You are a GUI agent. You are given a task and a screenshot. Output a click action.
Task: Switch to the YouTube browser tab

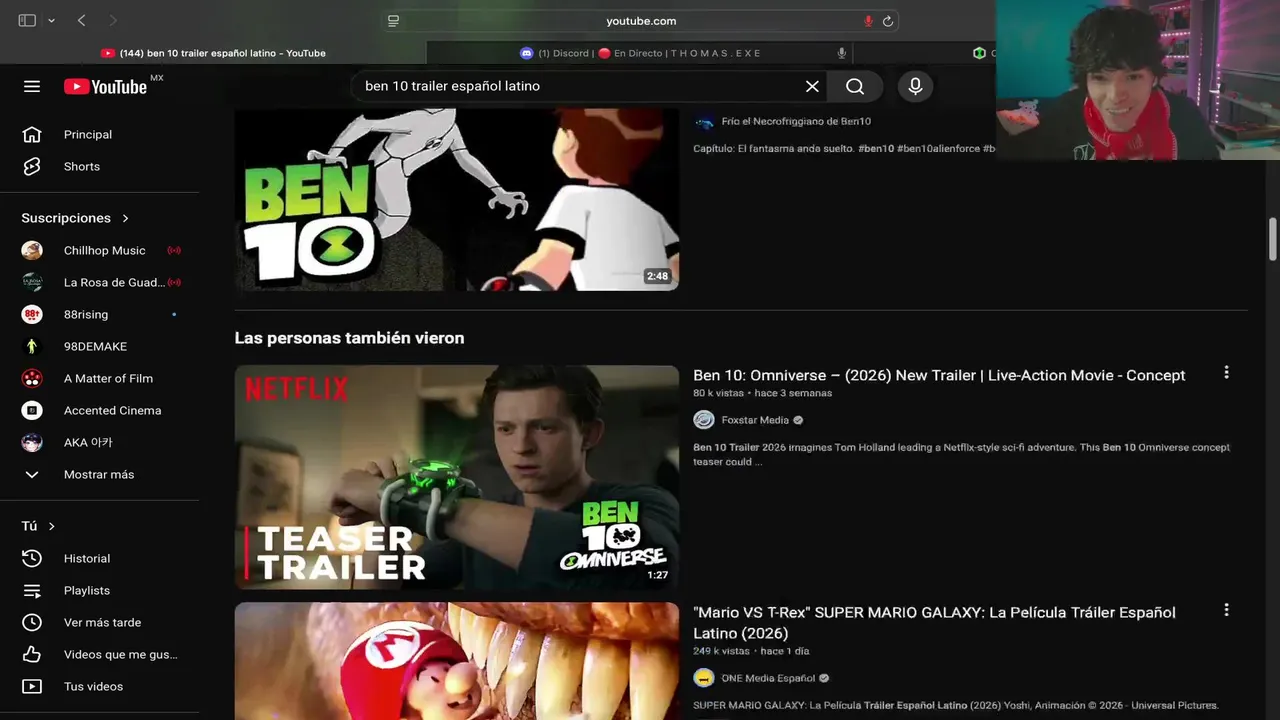tap(214, 53)
